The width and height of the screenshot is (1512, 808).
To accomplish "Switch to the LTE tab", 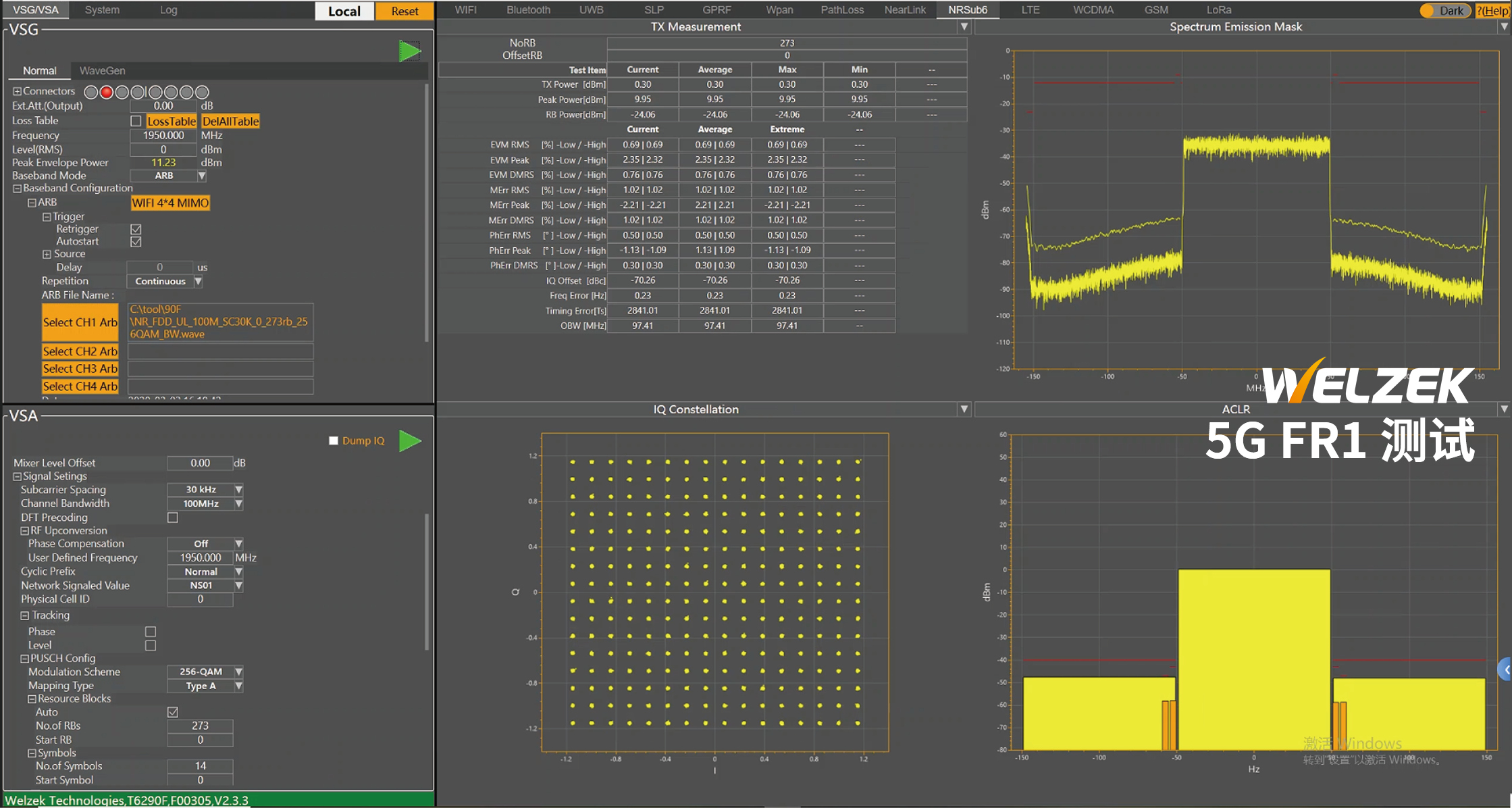I will (x=1030, y=10).
